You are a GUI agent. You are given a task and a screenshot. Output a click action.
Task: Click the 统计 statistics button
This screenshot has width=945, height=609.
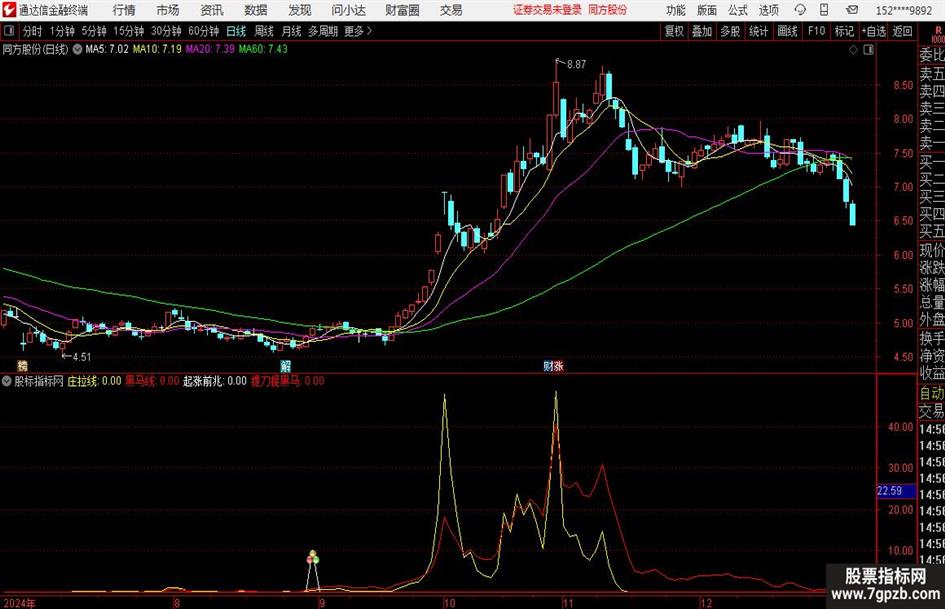pos(758,31)
